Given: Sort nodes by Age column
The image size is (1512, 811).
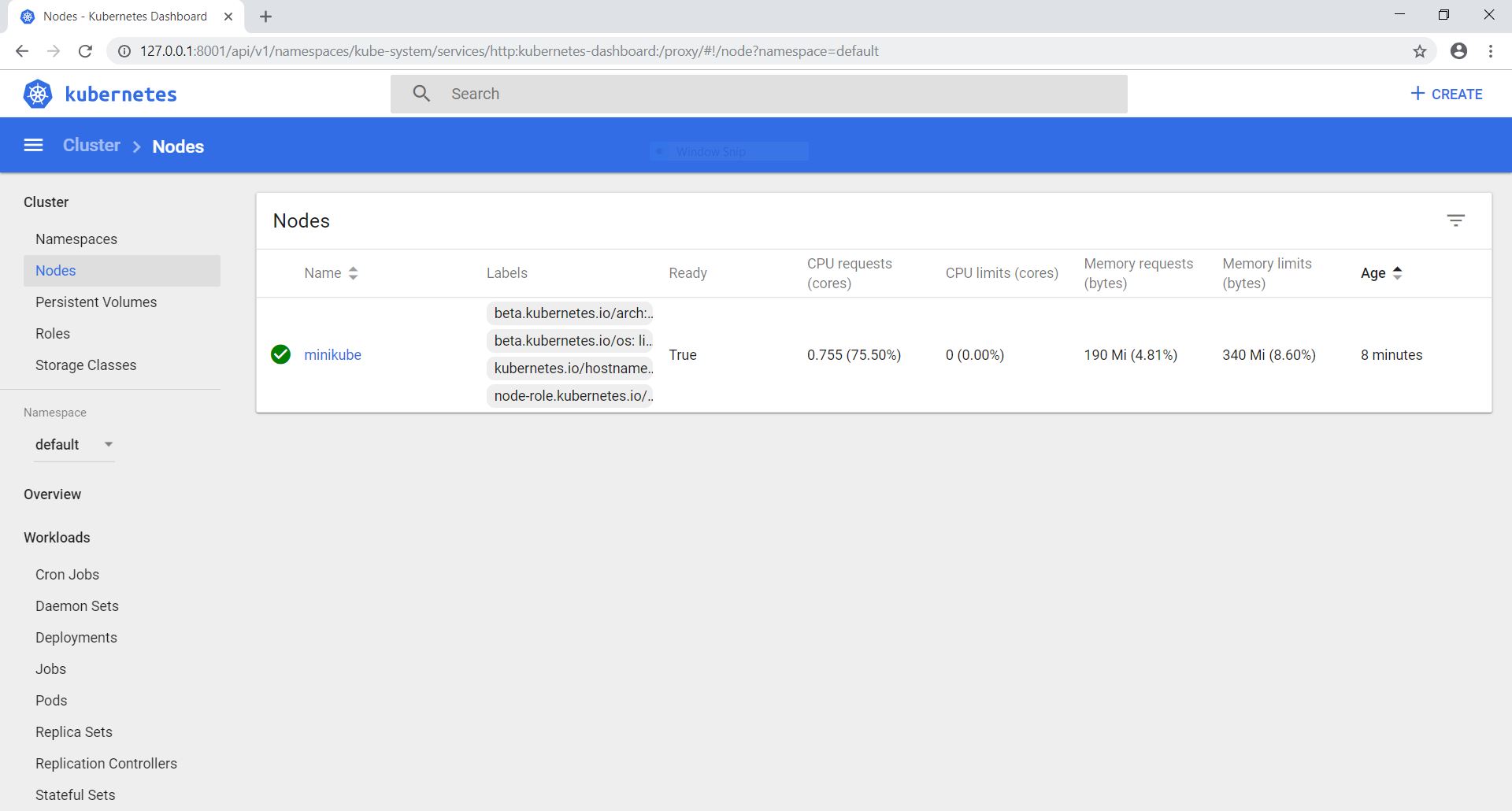Looking at the screenshot, I should pyautogui.click(x=1381, y=273).
